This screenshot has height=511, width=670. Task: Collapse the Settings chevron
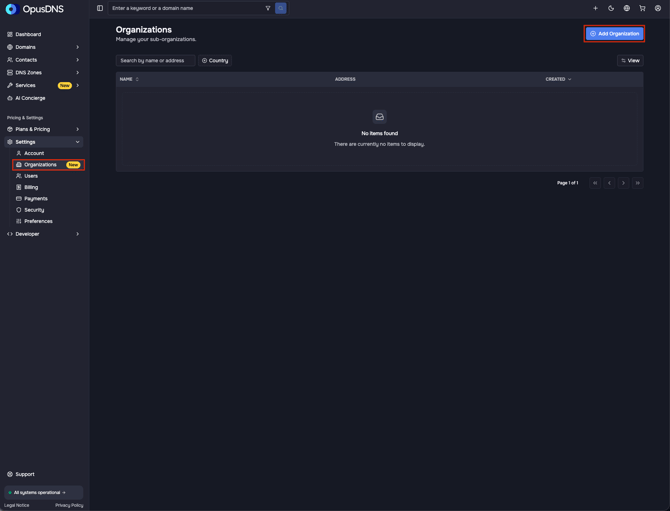[78, 142]
